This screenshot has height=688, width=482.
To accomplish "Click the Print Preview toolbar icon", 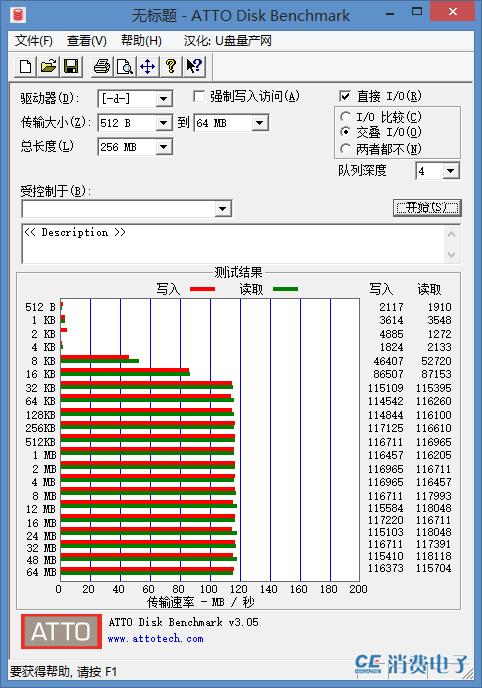I will click(125, 67).
